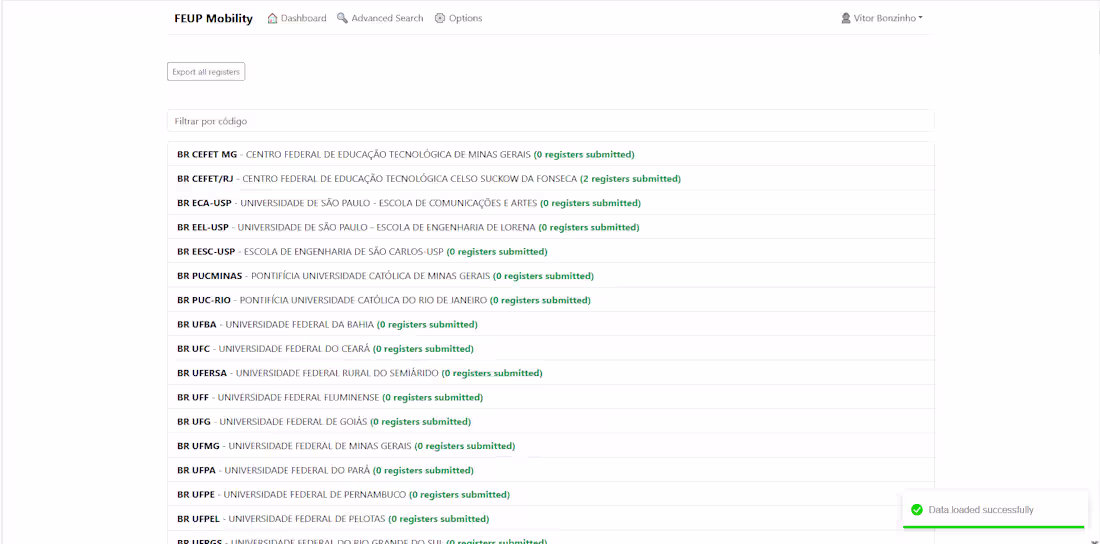Open the Dashboard nav item
Screen dimensions: 1100x544
pyautogui.click(x=297, y=18)
